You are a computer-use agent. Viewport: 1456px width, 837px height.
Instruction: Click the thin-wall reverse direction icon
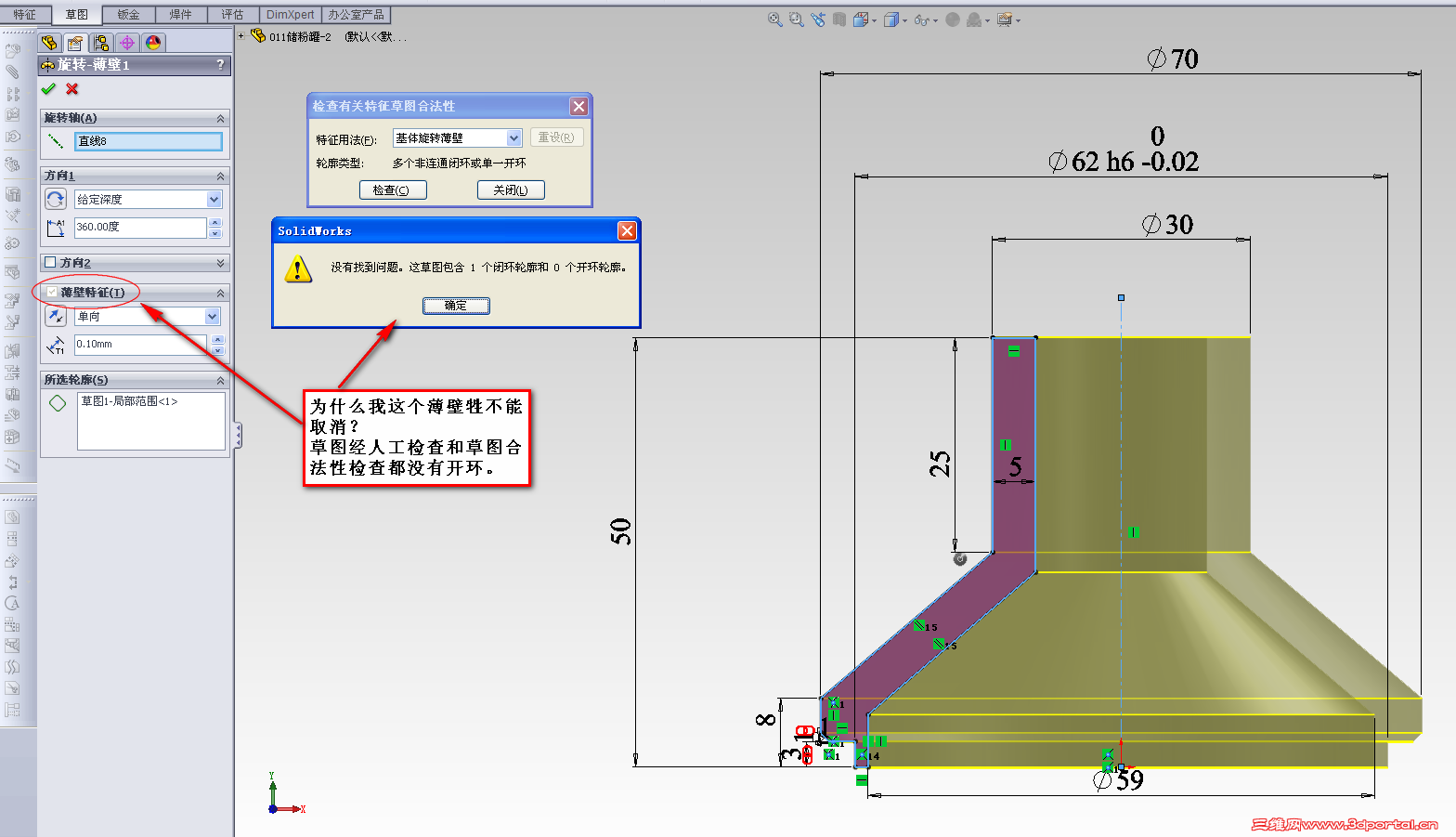click(x=56, y=317)
